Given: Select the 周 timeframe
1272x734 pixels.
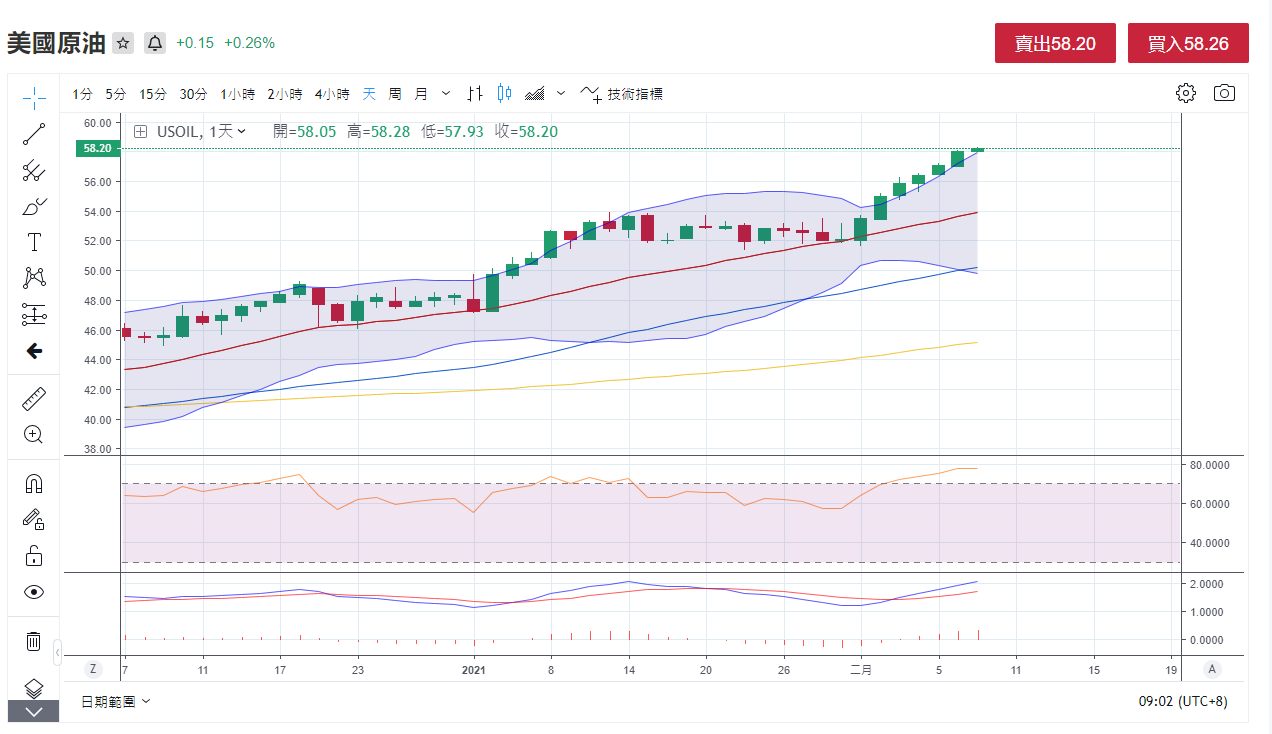Looking at the screenshot, I should click(x=395, y=94).
